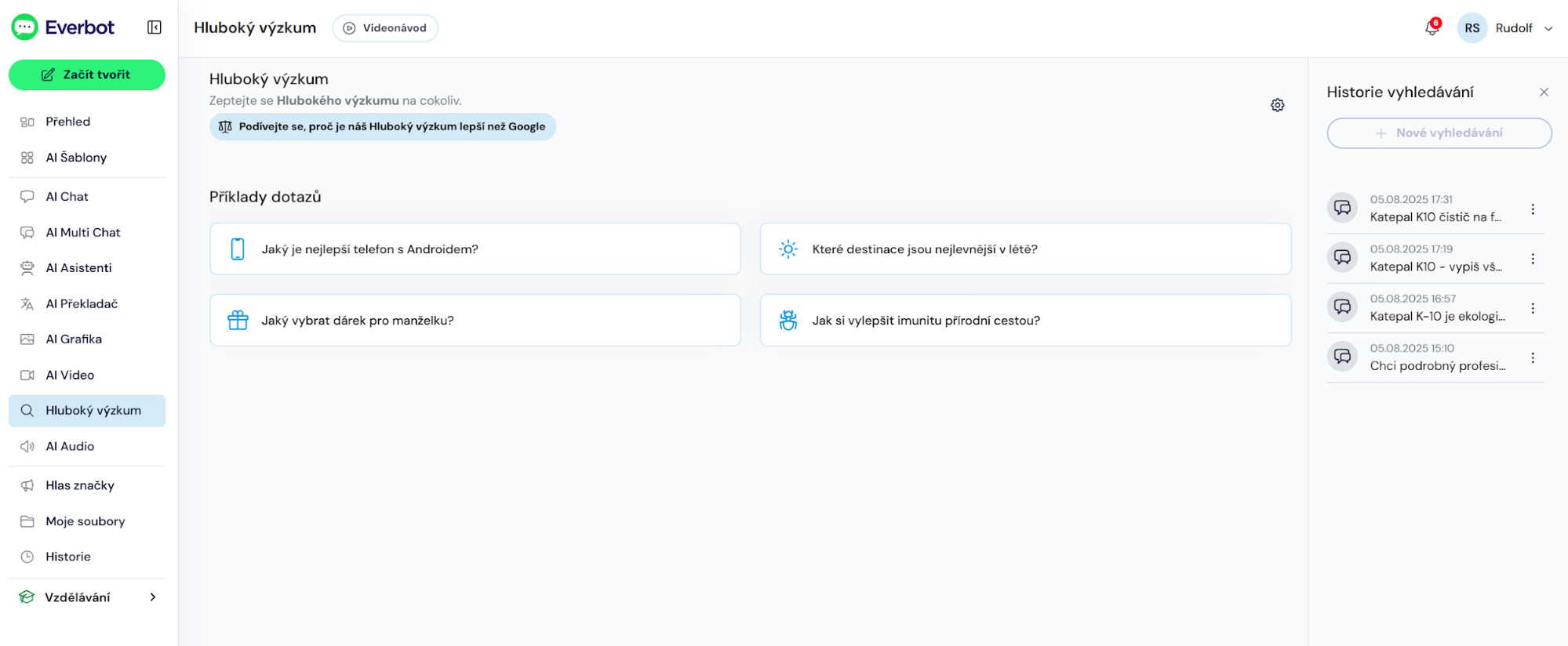Collapse the sidebar with the panel icon
1568x646 pixels.
pyautogui.click(x=155, y=27)
